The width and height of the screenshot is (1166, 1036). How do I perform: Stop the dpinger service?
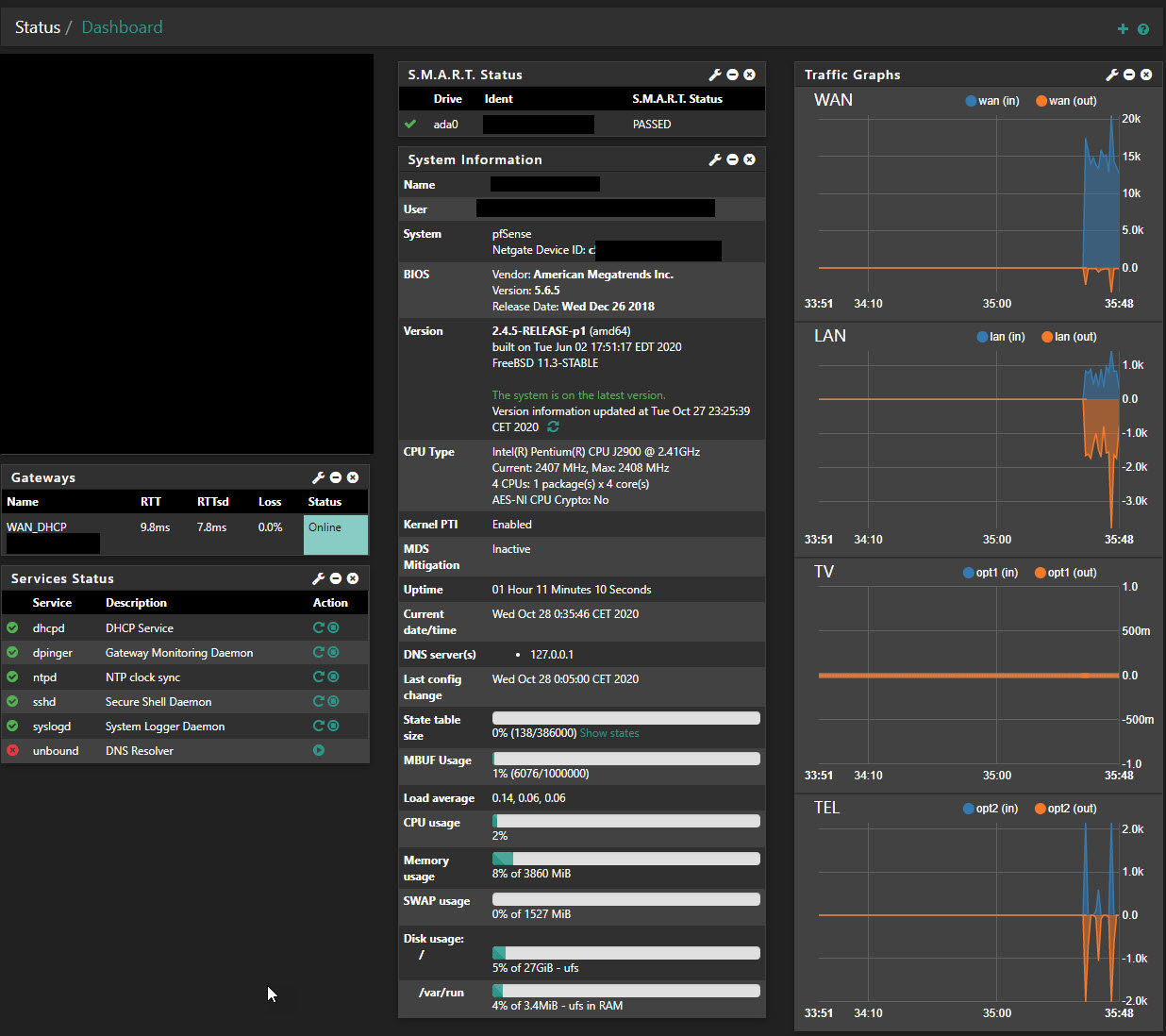tap(334, 652)
